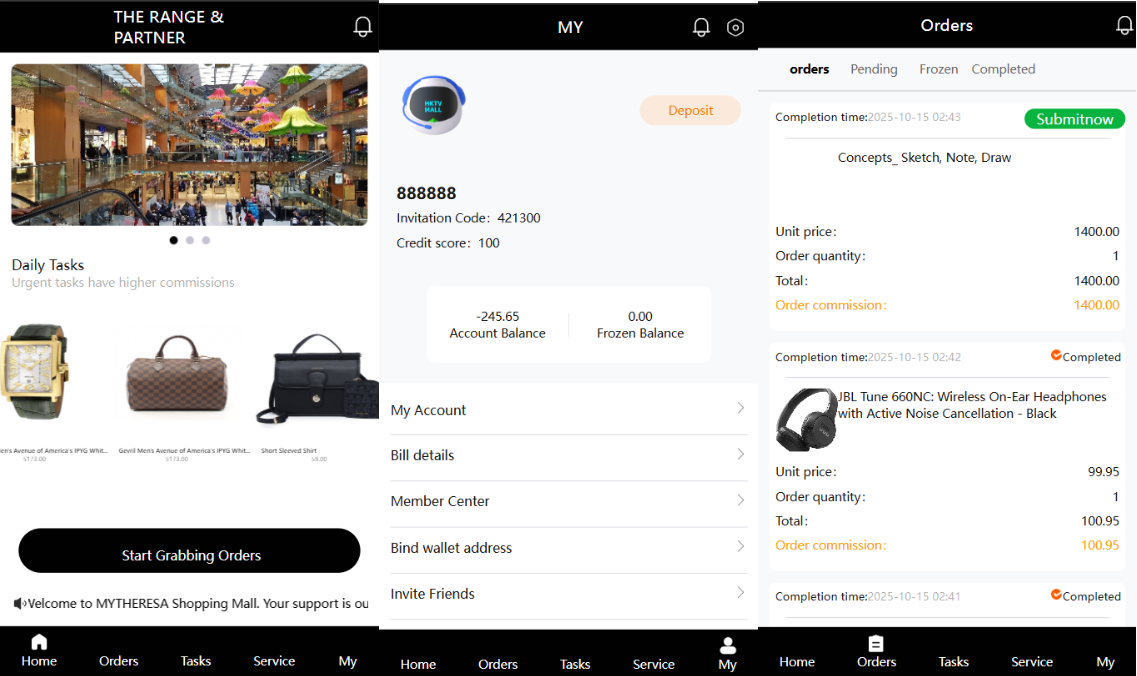Screen dimensions: 1137x676
Task: Tap 'Concepts_ Sketch, Note, Draw' order title
Action: pos(925,157)
